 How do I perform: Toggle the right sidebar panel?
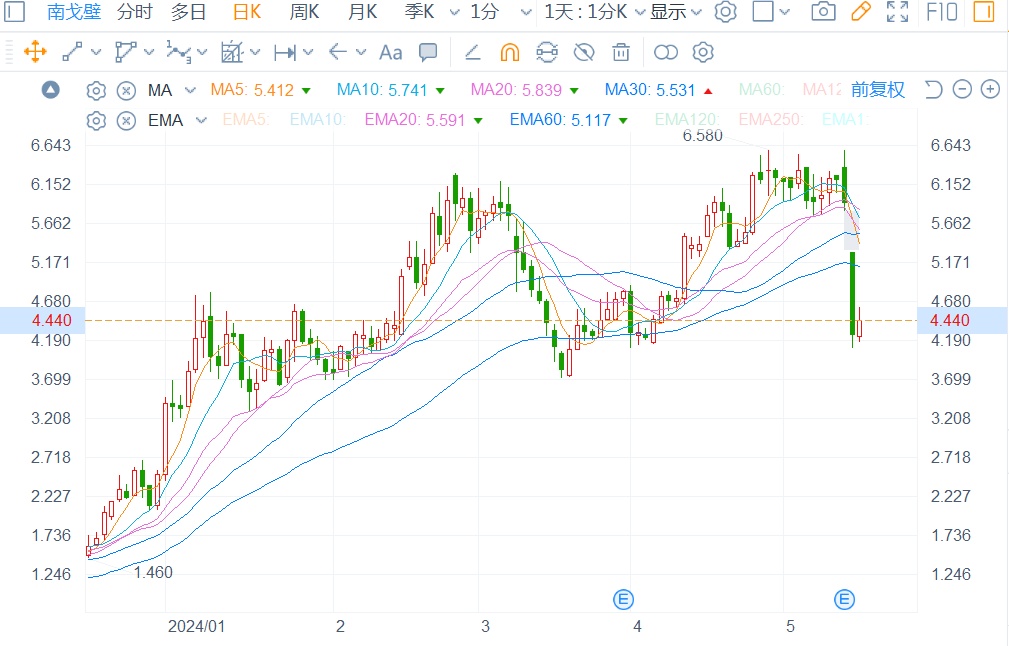click(x=984, y=12)
